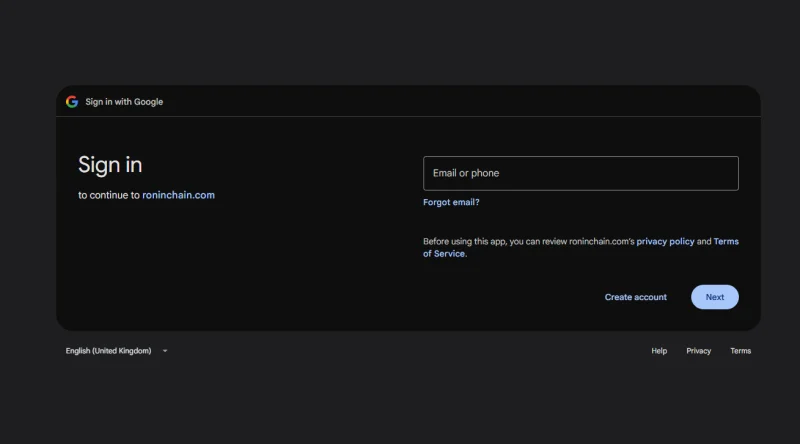Open the roninchain.com link
The width and height of the screenshot is (800, 444).
(x=179, y=195)
